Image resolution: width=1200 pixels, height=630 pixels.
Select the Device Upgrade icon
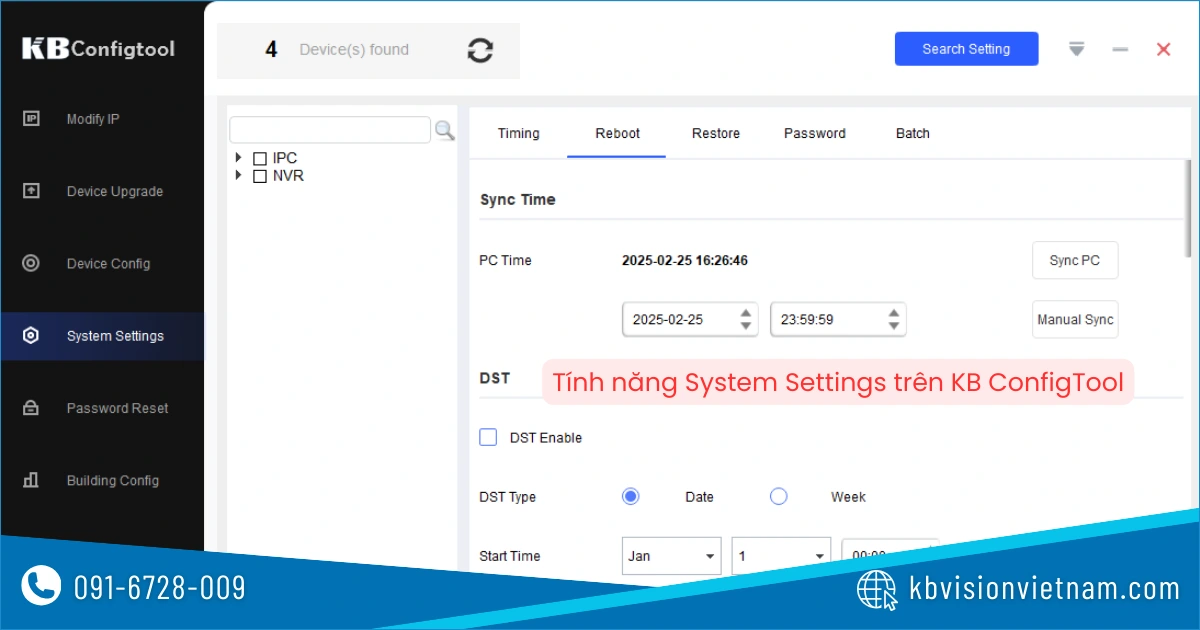pos(31,191)
